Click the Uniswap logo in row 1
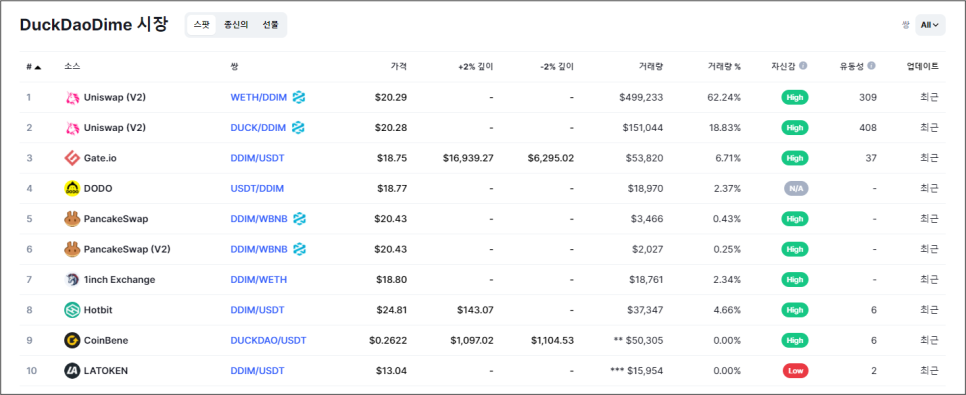 point(72,97)
